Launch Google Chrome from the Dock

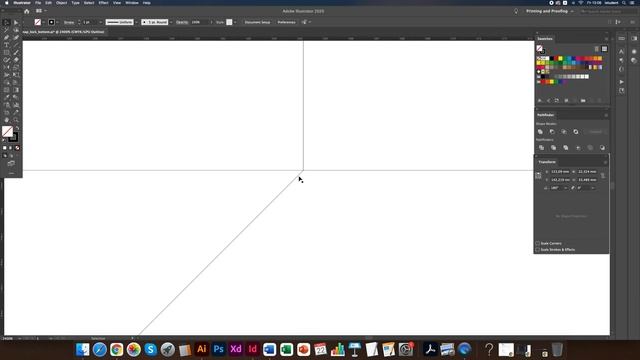tap(116, 349)
